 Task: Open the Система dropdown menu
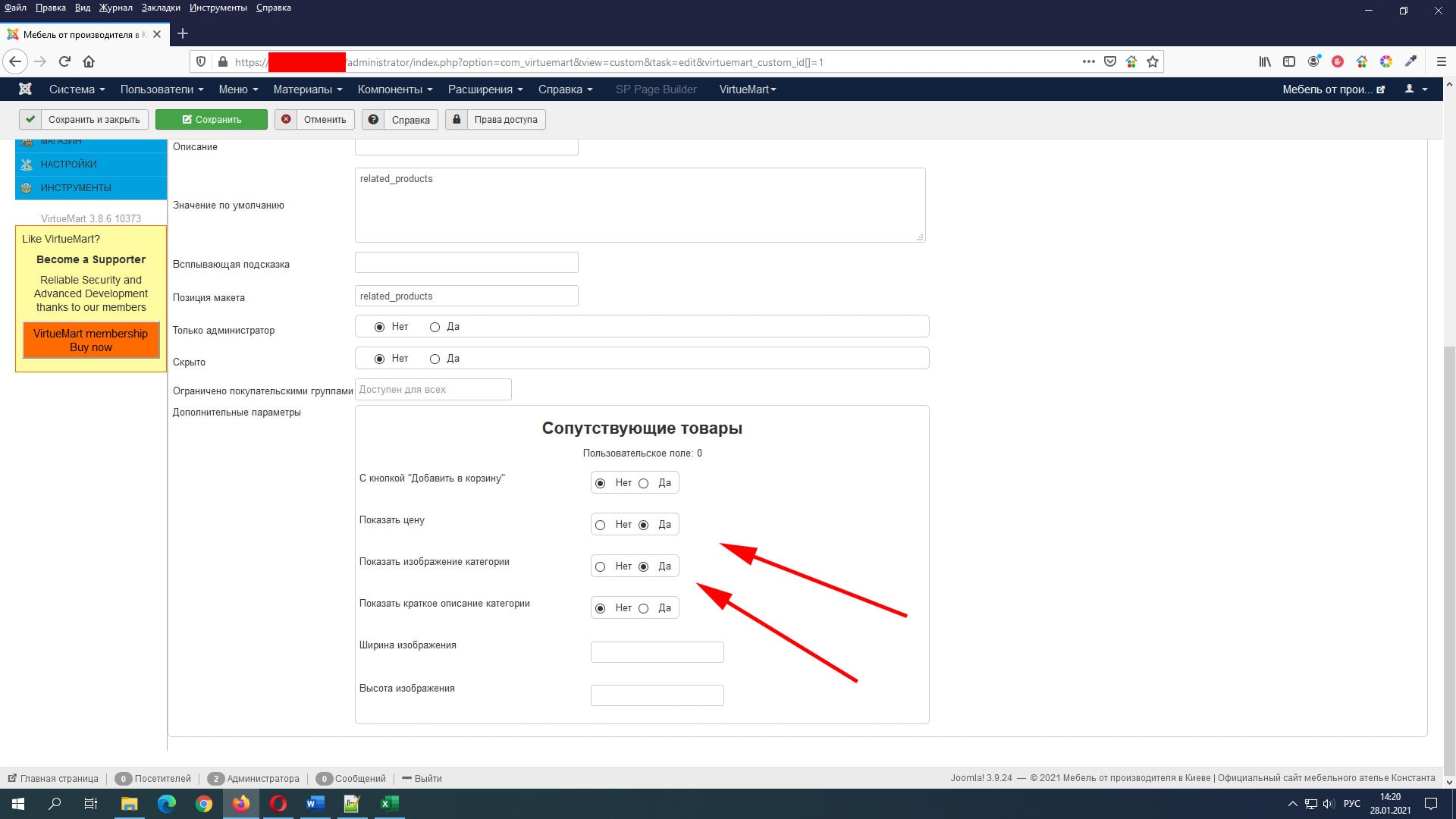[77, 89]
